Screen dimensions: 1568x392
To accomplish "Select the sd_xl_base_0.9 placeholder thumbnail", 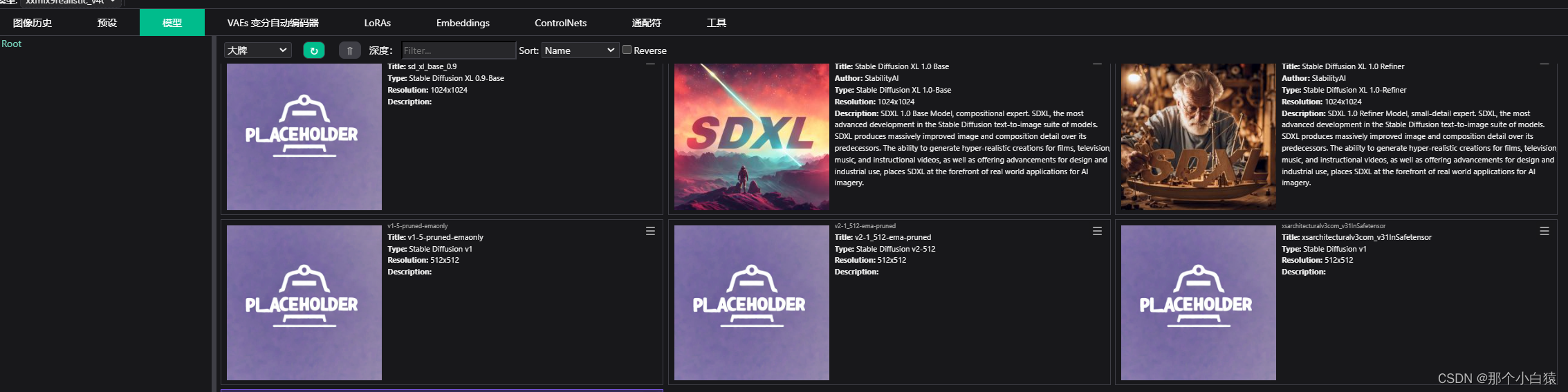I will coord(304,136).
